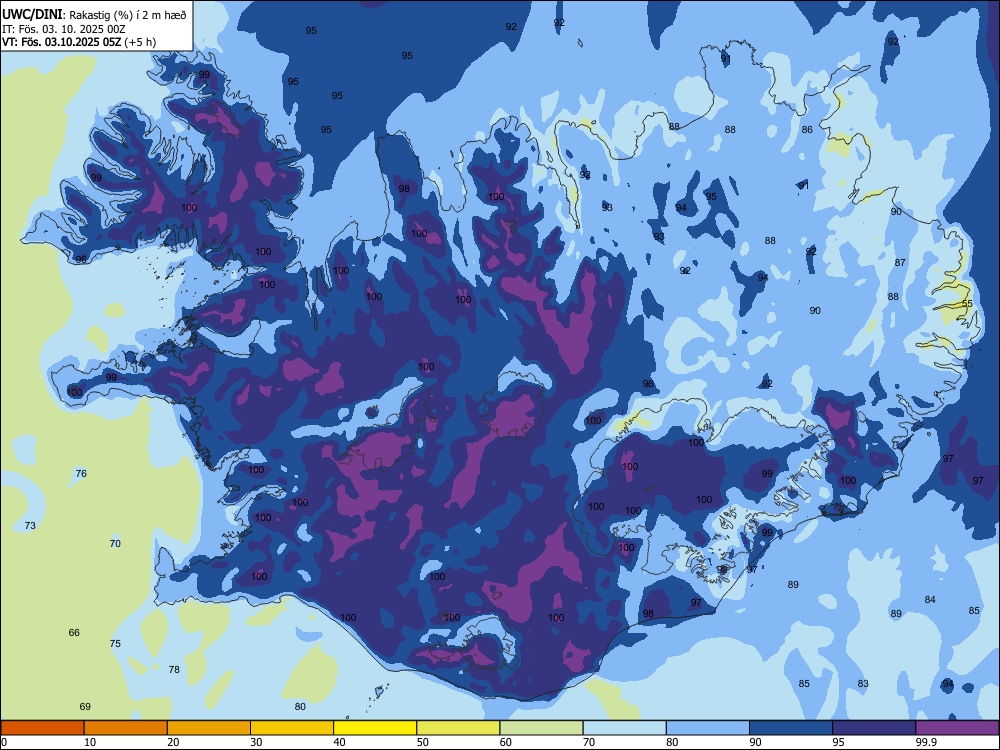Click the '60' legend scale label
The image size is (1000, 750).
pos(506,742)
